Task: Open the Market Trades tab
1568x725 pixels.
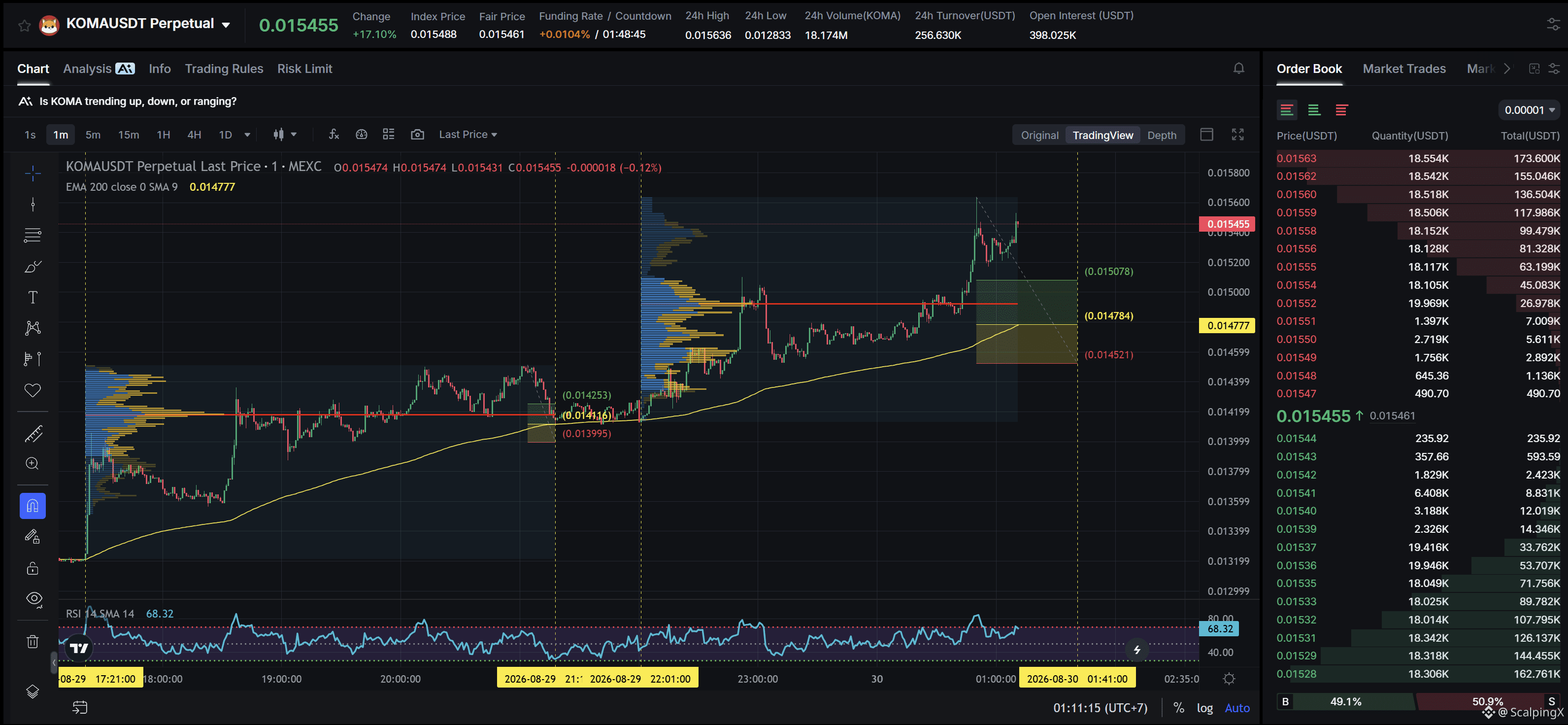Action: click(1403, 69)
